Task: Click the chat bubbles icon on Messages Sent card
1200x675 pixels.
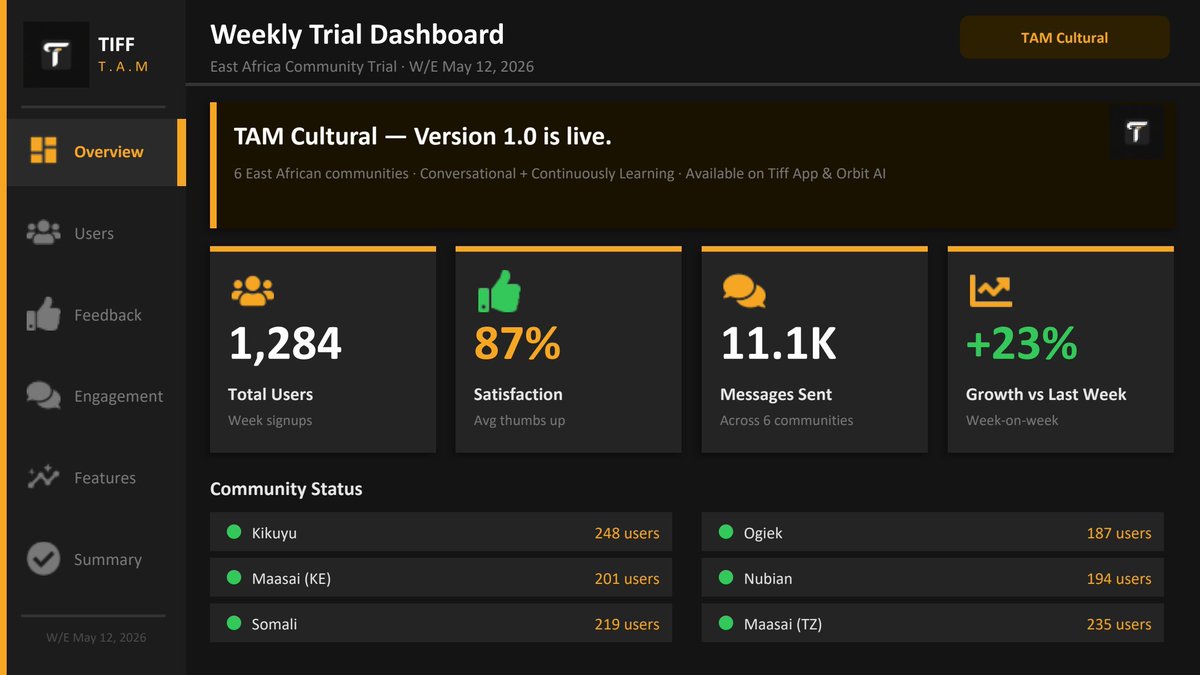Action: (743, 291)
